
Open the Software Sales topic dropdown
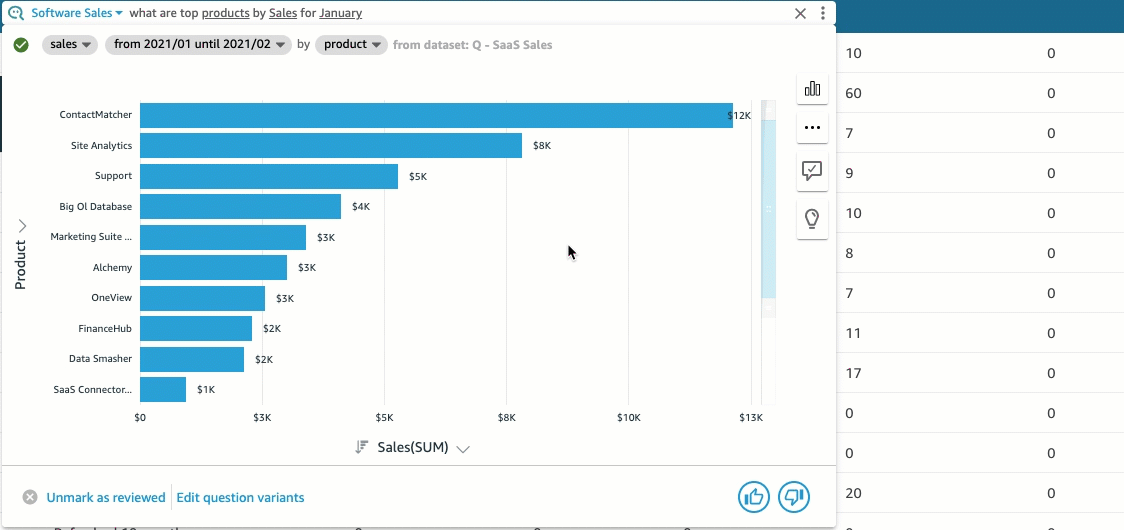point(77,13)
